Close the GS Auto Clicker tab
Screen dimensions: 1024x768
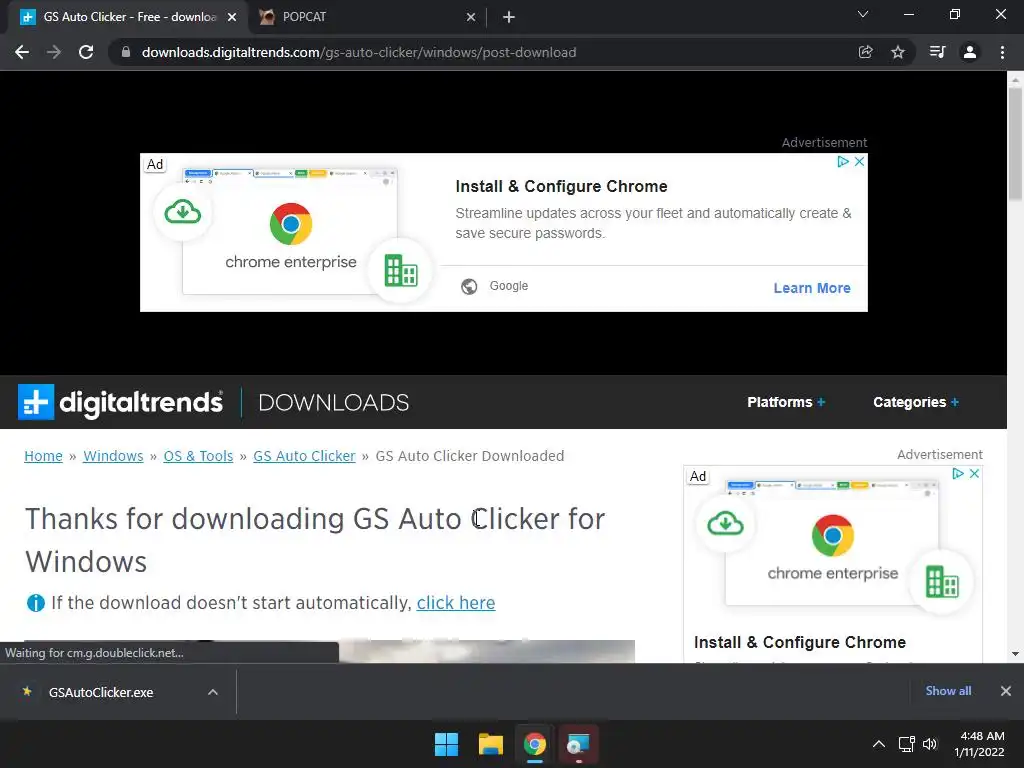pos(232,17)
